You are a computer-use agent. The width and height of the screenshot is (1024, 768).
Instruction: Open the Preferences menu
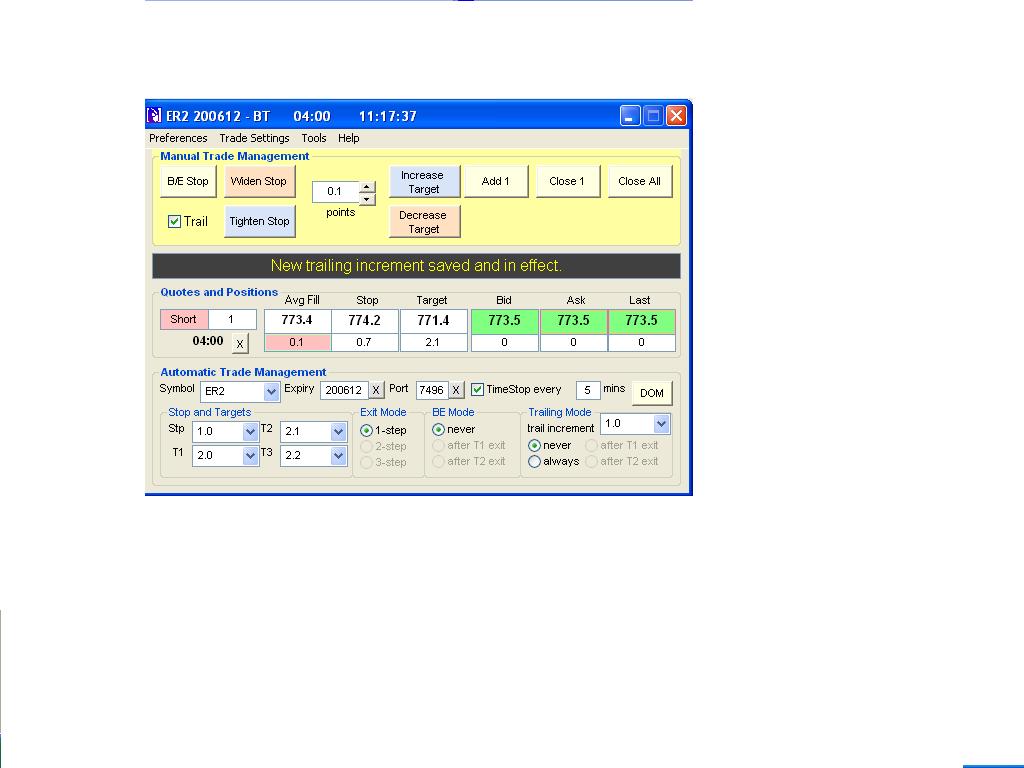click(x=178, y=138)
